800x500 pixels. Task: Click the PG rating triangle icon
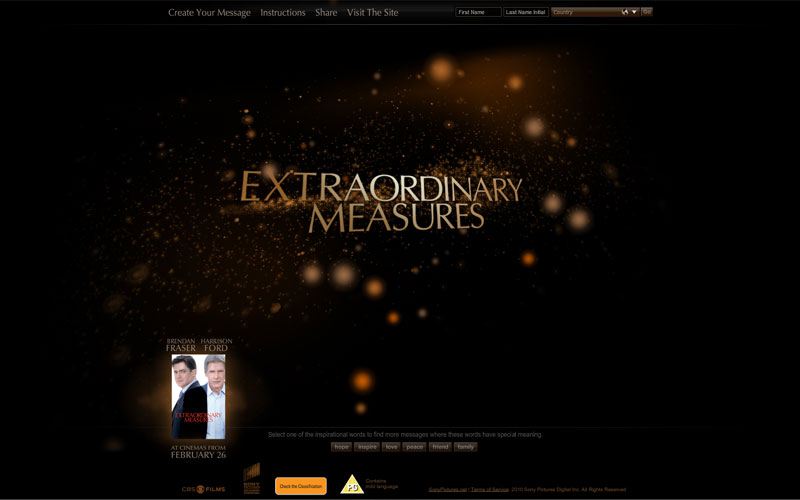[x=352, y=485]
